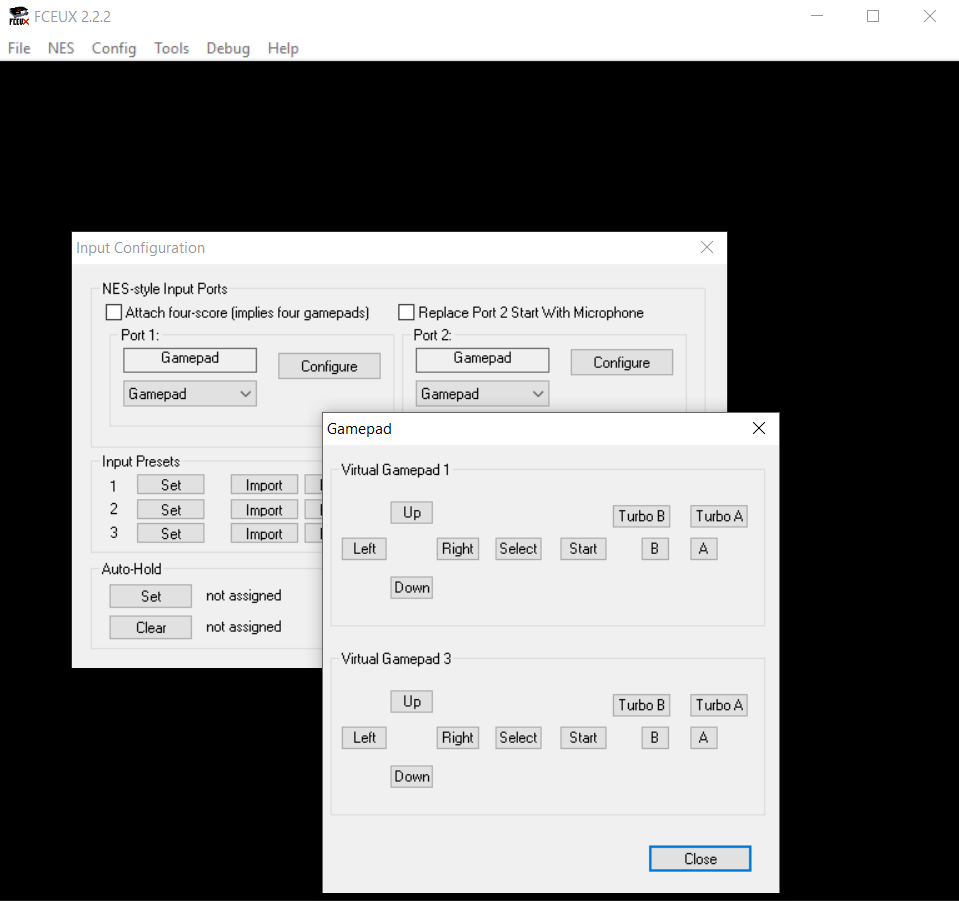Assign Up key for Virtual Gamepad 1
This screenshot has height=901, width=959.
(x=412, y=513)
